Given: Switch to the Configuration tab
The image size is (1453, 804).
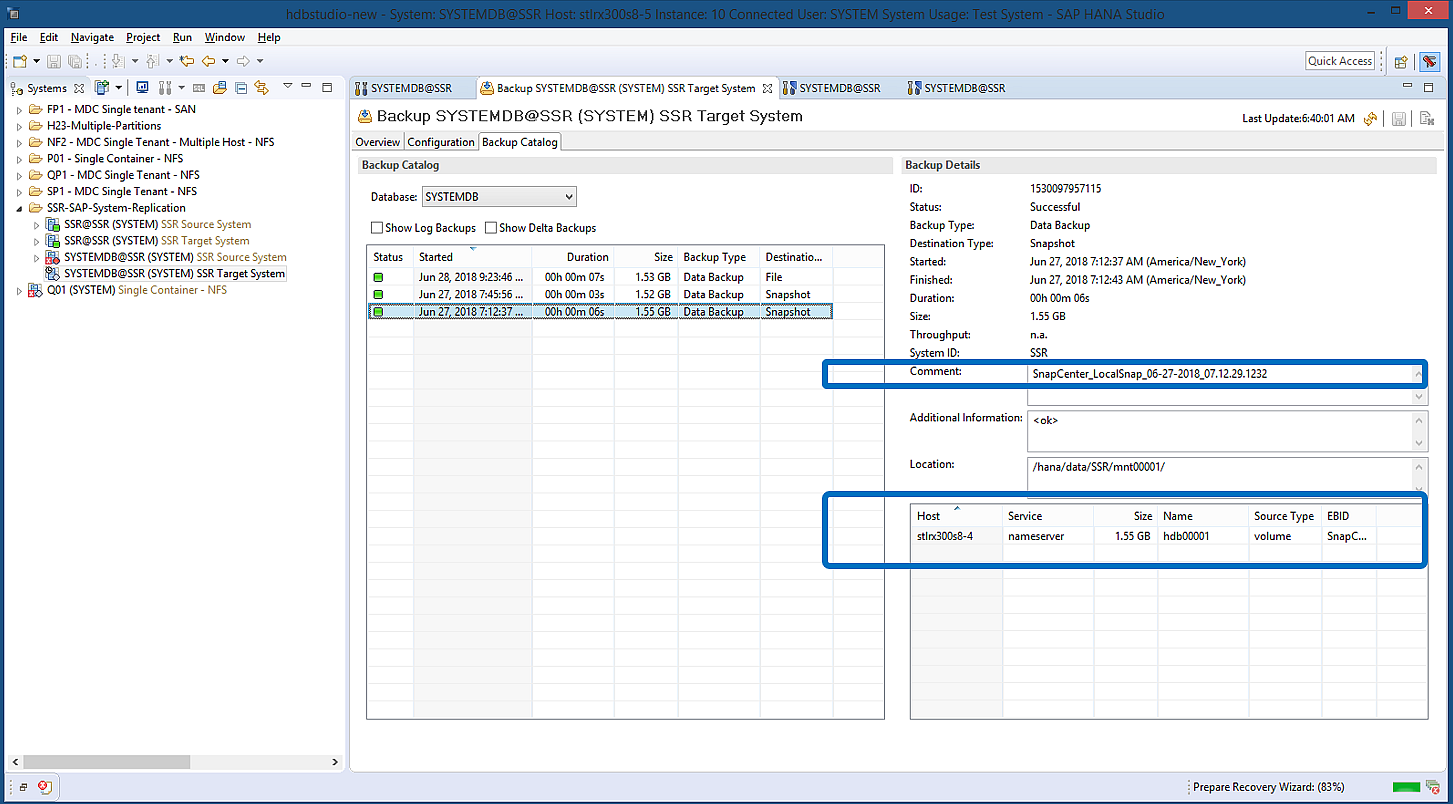Looking at the screenshot, I should click(440, 142).
